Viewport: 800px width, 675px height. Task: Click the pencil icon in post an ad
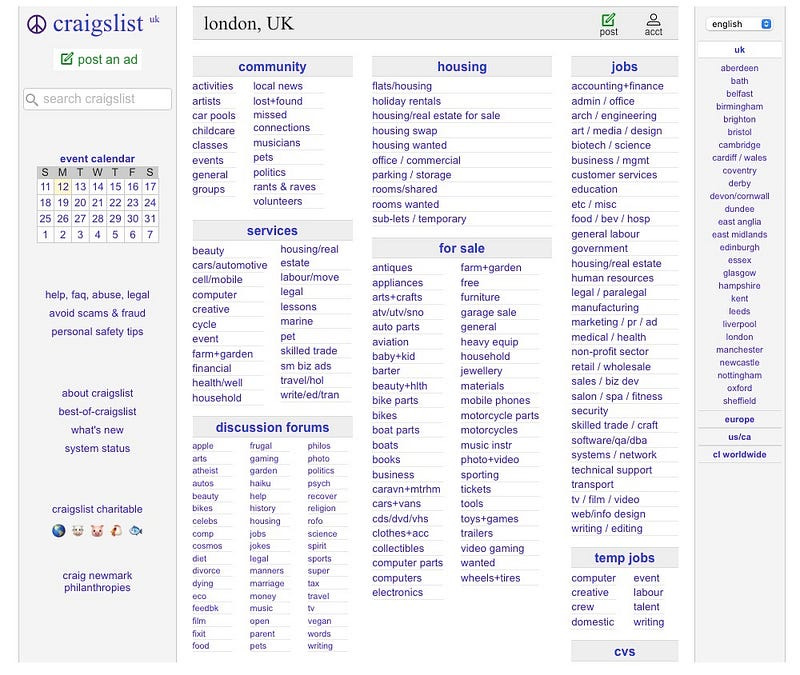[x=67, y=59]
